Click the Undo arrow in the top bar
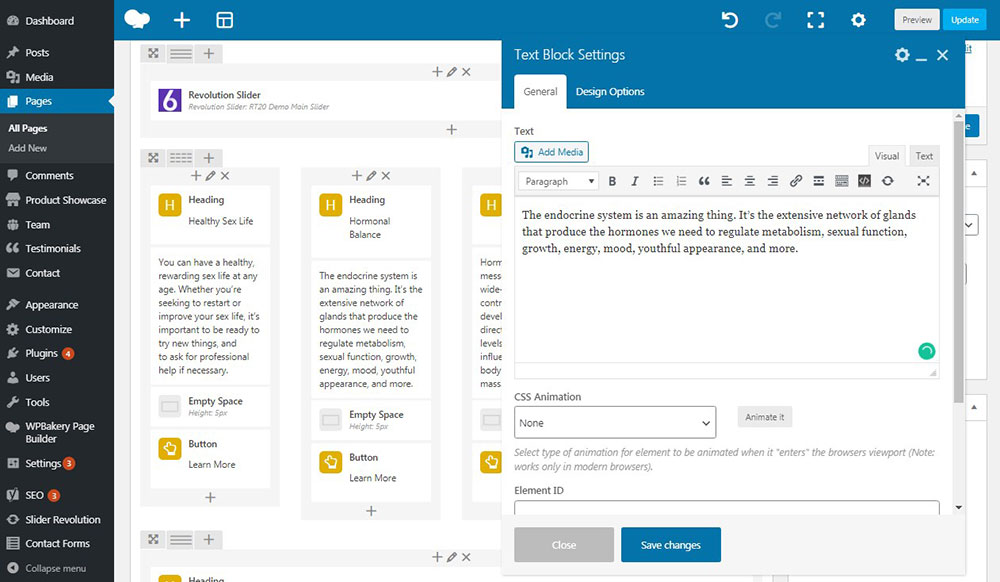 pyautogui.click(x=730, y=20)
